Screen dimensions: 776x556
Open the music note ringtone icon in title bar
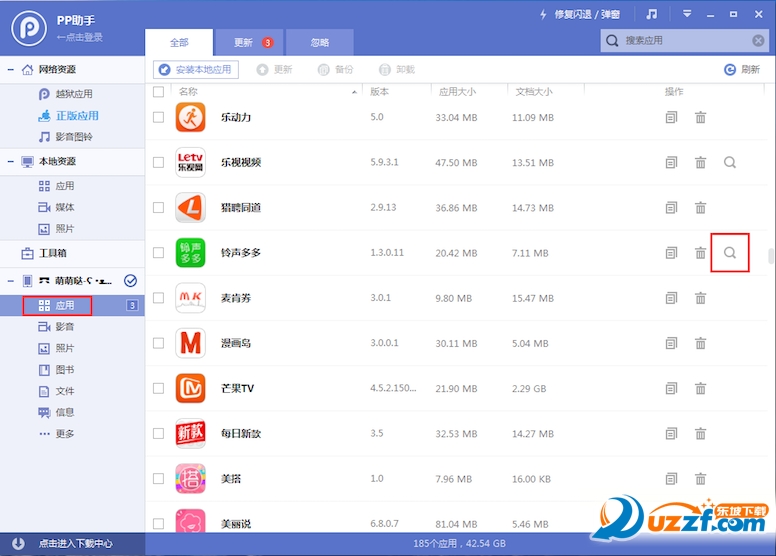point(652,14)
